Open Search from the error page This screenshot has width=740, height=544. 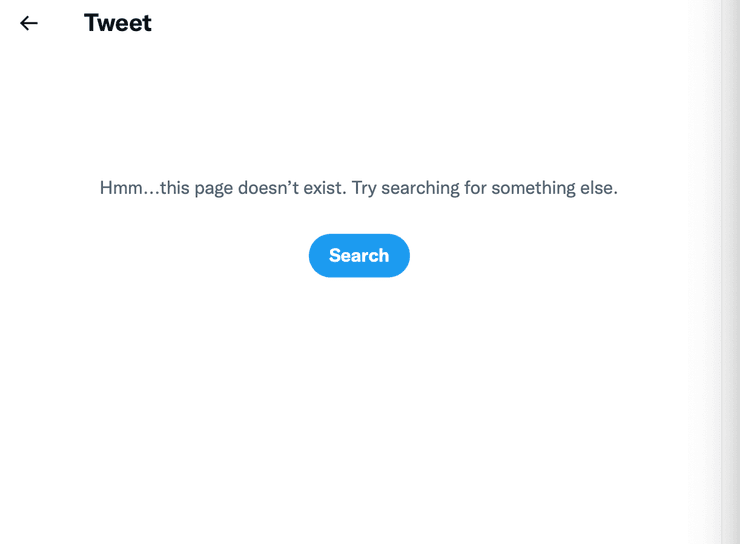click(359, 255)
